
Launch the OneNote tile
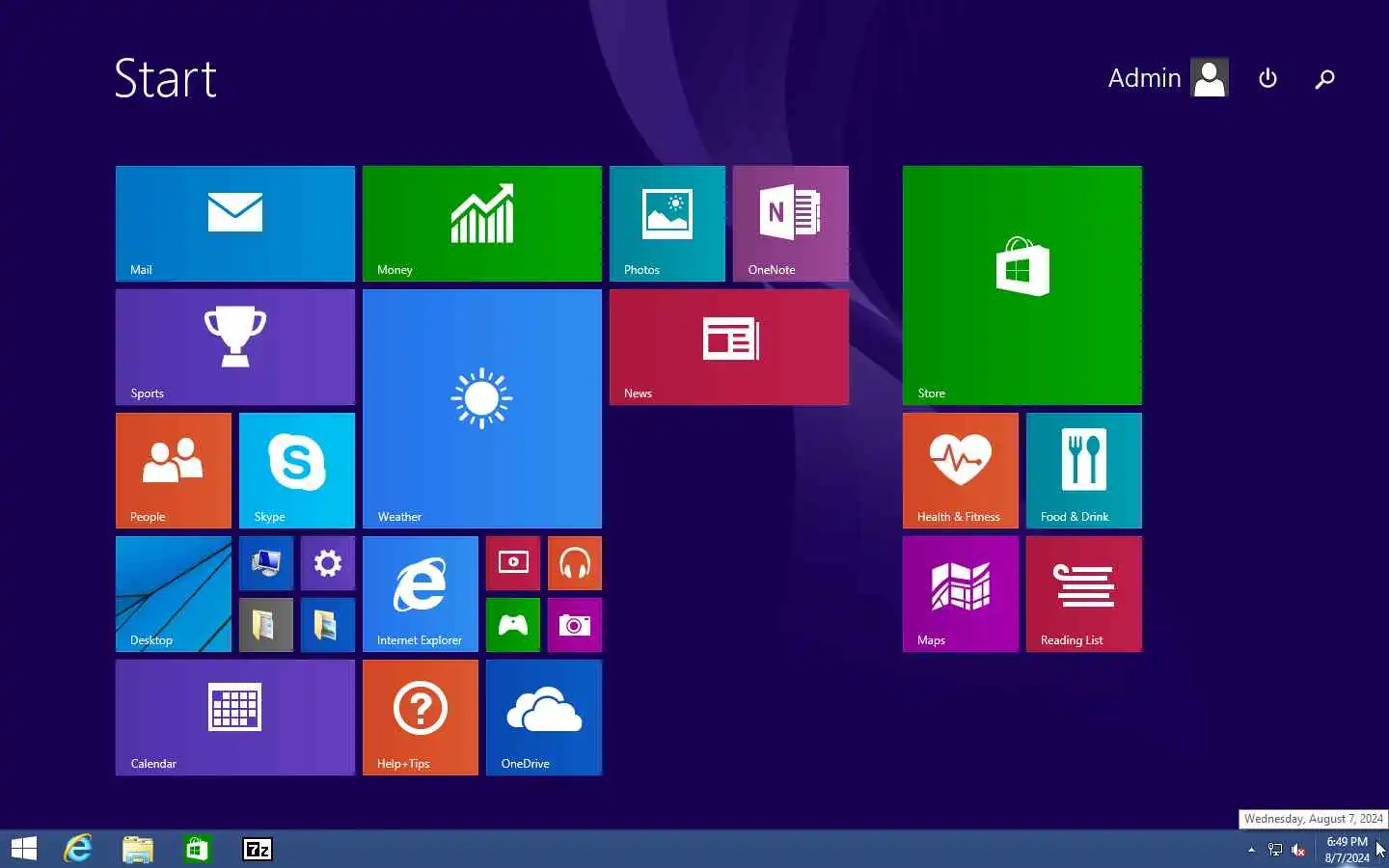coord(791,224)
